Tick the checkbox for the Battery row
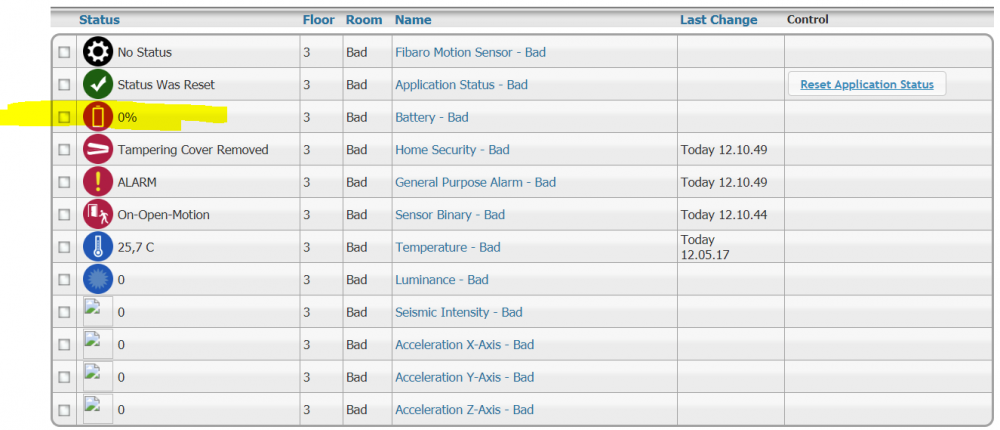This screenshot has height=430, width=1000. [64, 117]
